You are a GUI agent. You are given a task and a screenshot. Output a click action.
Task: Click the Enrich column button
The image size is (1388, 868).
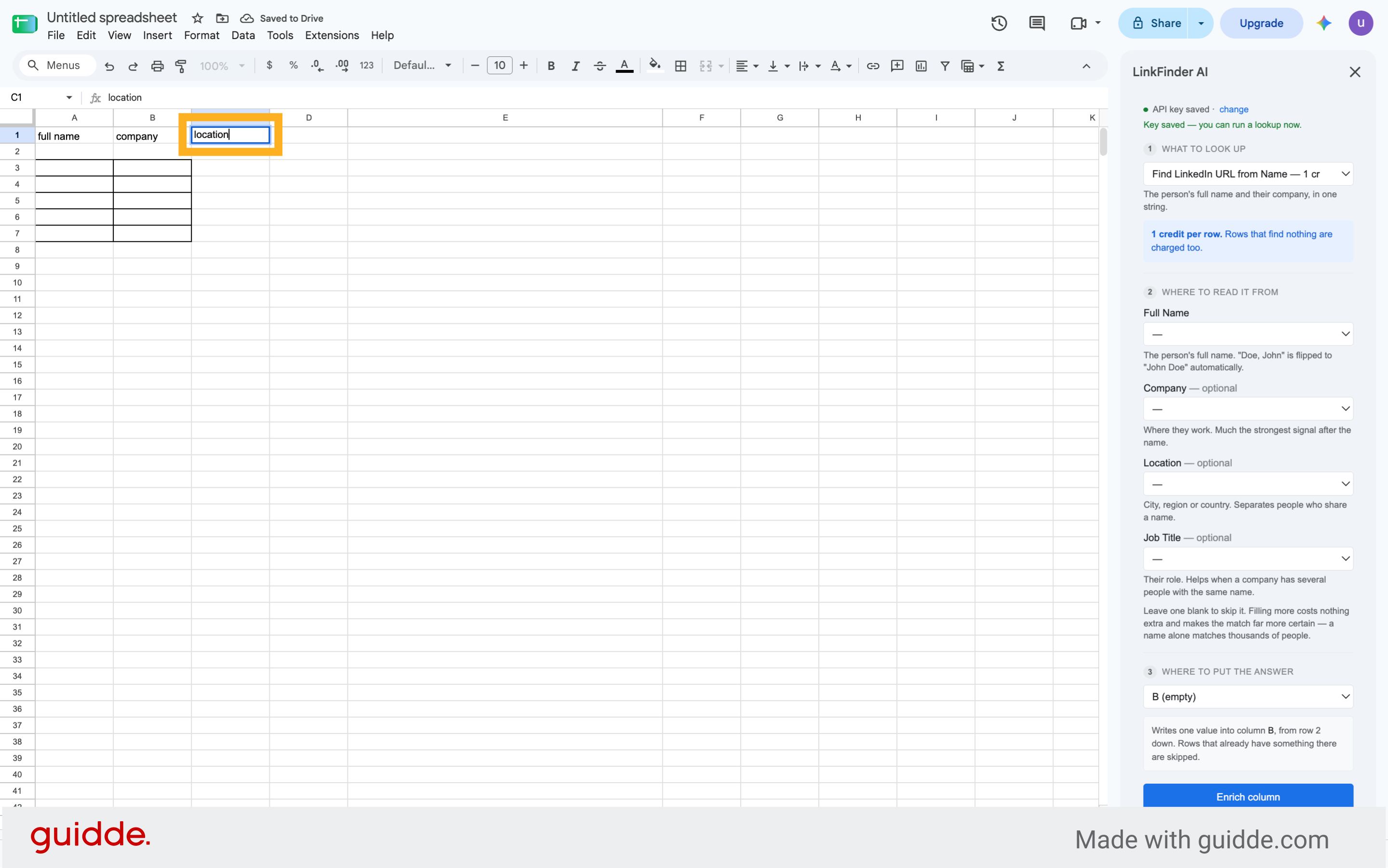(1248, 796)
